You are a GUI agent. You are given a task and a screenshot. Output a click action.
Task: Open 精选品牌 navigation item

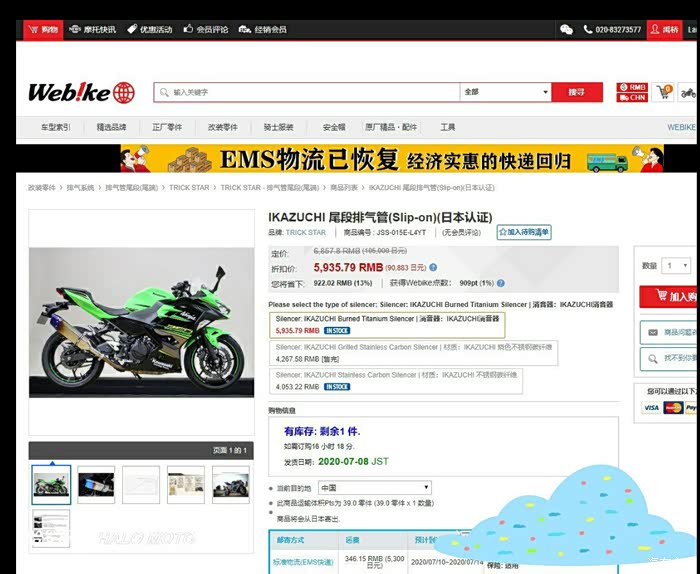click(x=111, y=128)
